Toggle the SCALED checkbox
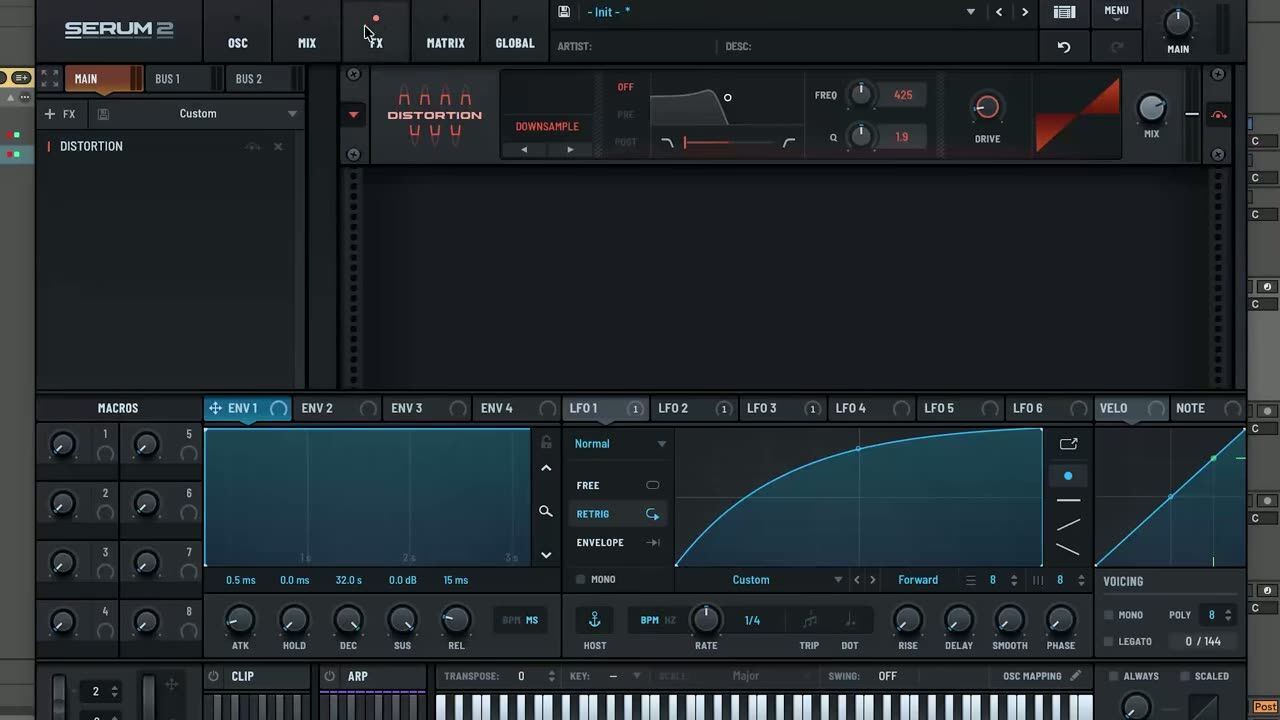This screenshot has width=1280, height=720. point(1184,677)
